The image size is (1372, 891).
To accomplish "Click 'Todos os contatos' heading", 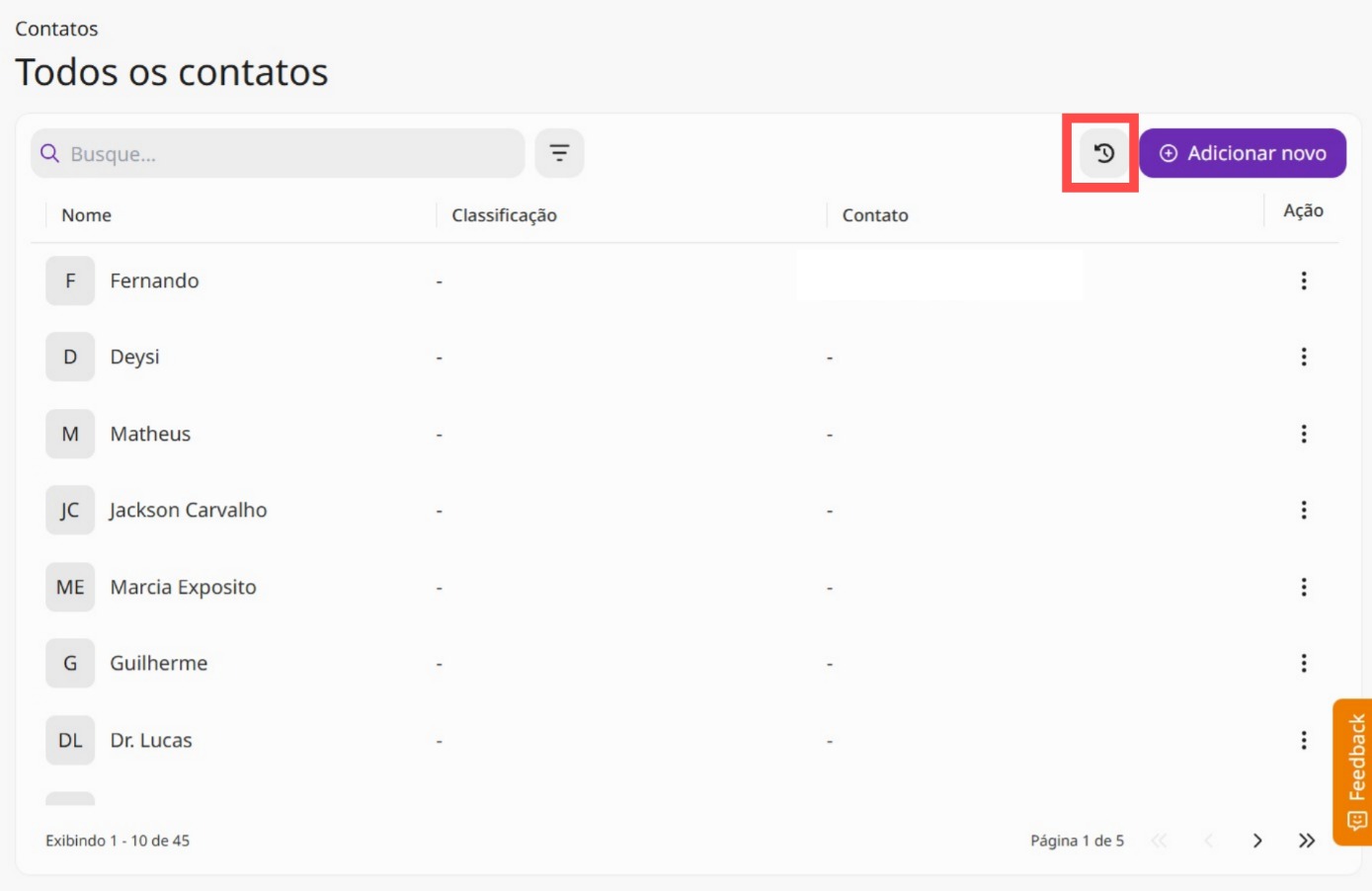I will pyautogui.click(x=172, y=72).
